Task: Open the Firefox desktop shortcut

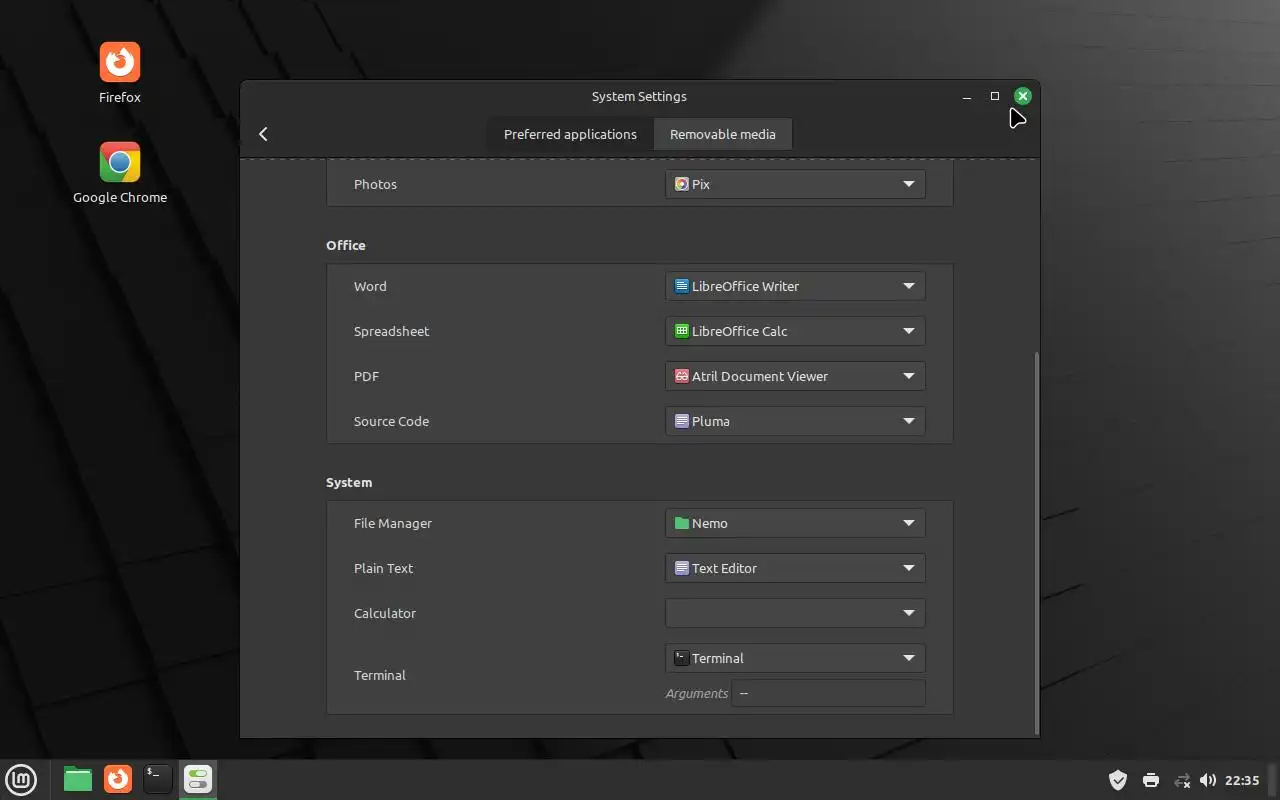Action: 120,73
